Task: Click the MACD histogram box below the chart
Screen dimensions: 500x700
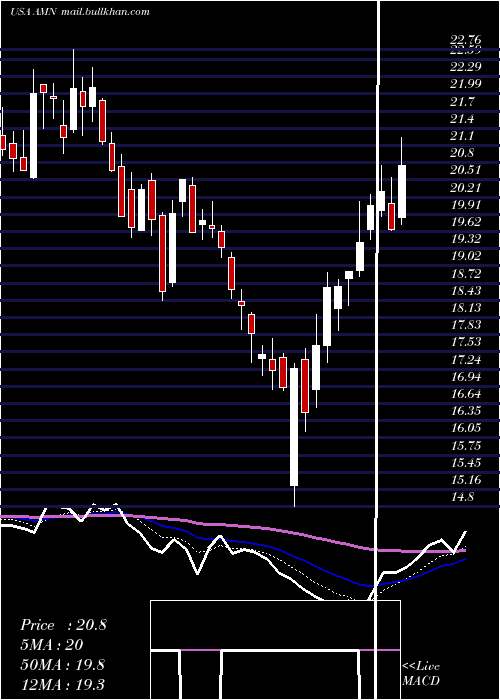Action: point(275,650)
